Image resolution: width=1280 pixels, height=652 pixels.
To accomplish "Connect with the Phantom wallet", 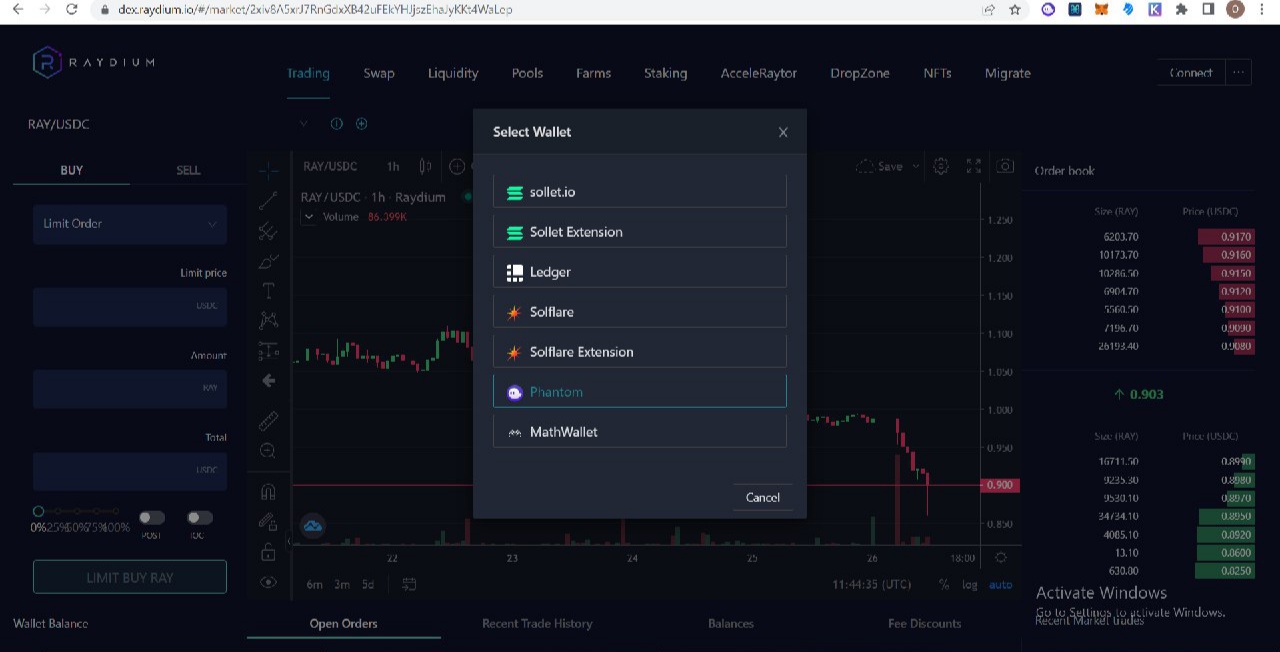I will tap(640, 391).
